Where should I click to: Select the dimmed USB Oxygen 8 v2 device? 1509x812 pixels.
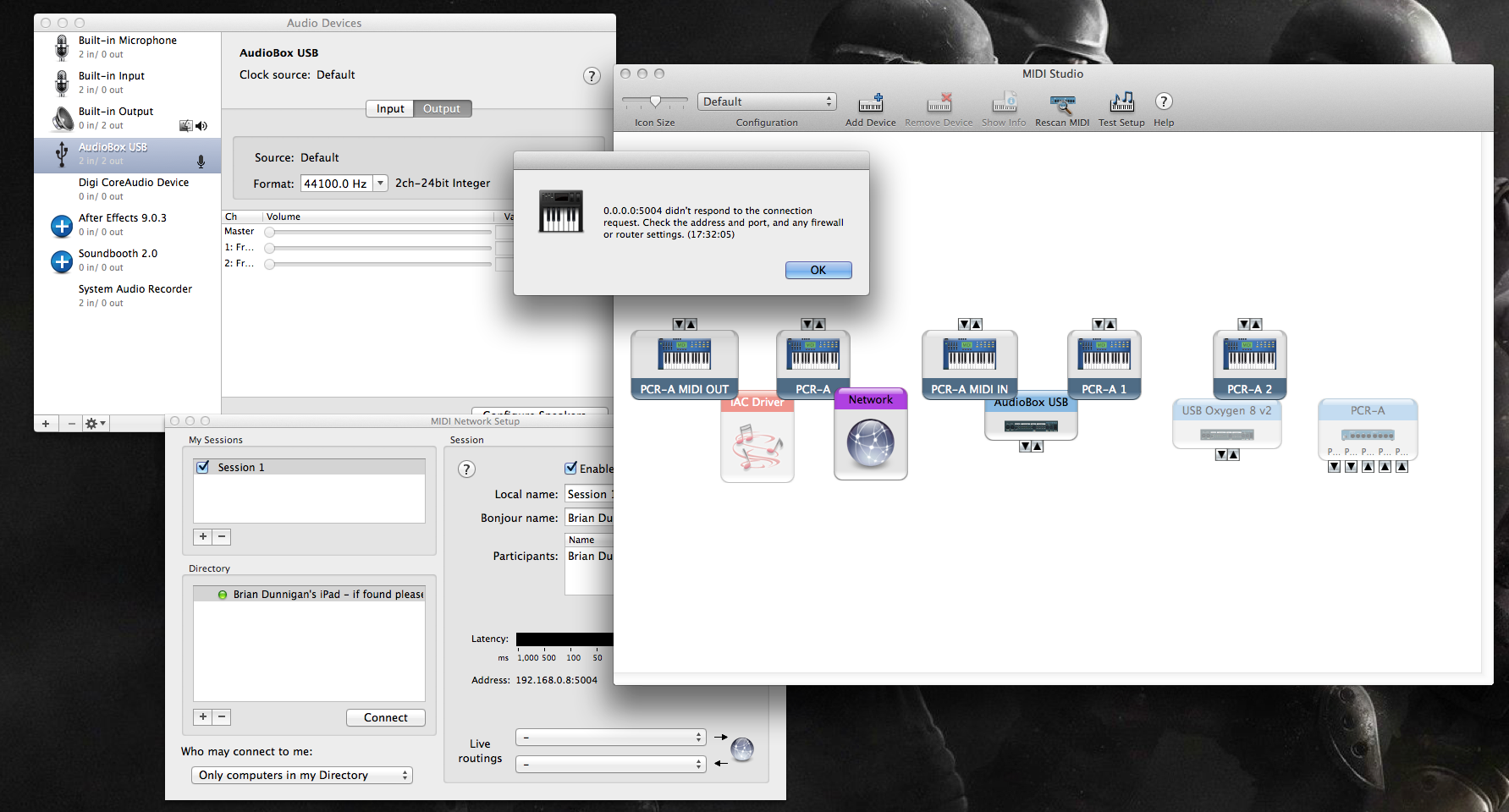pos(1226,424)
